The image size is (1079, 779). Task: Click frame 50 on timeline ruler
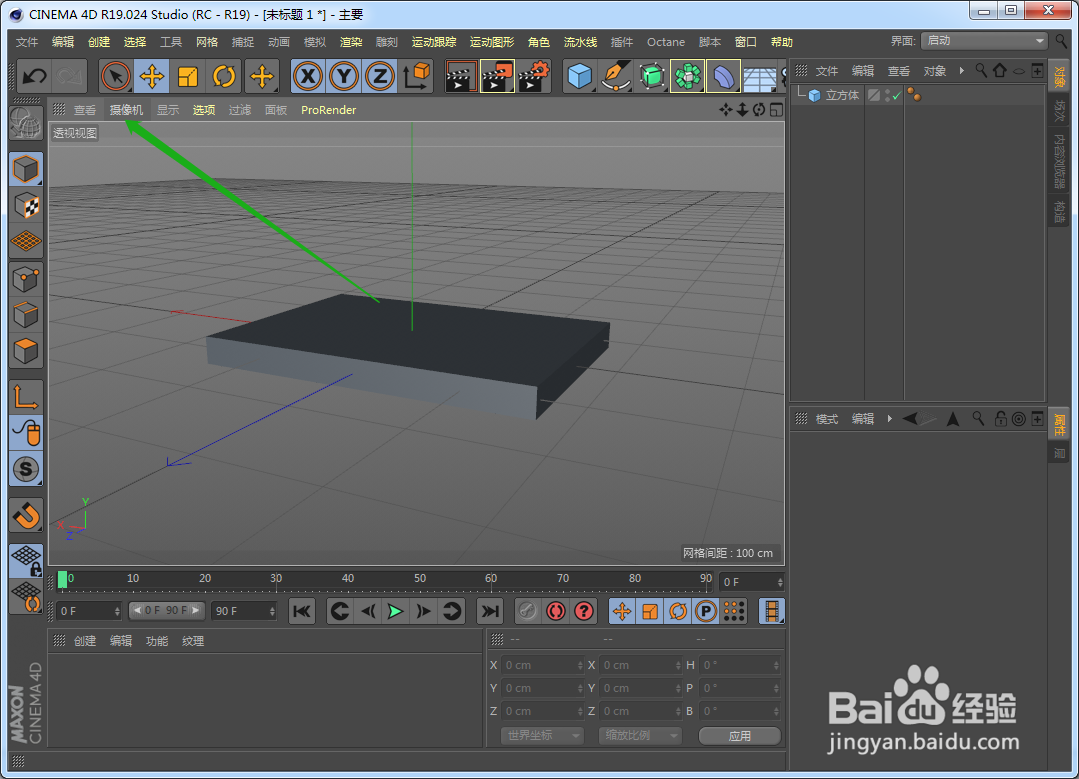click(x=420, y=579)
